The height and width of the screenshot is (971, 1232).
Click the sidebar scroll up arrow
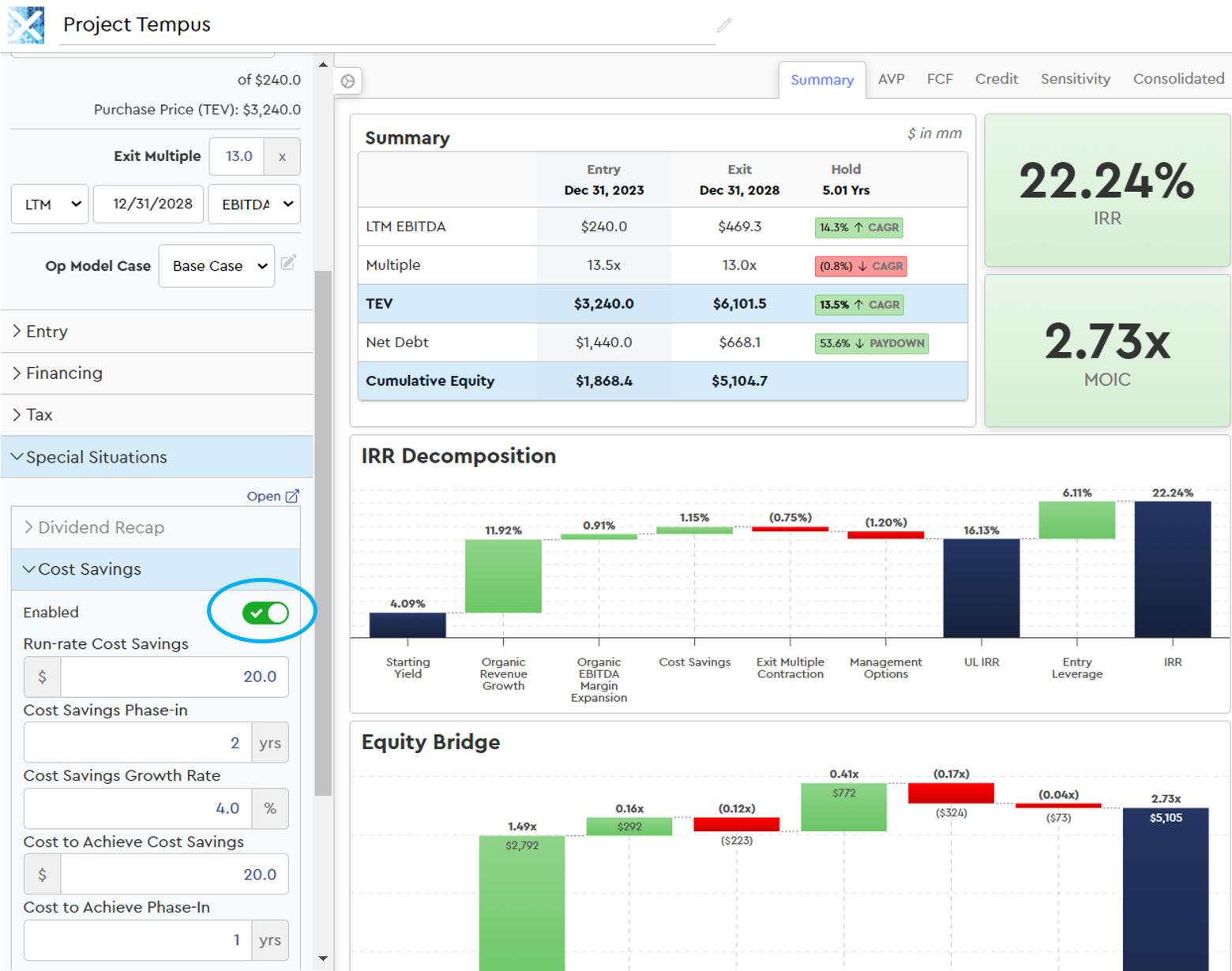coord(323,65)
